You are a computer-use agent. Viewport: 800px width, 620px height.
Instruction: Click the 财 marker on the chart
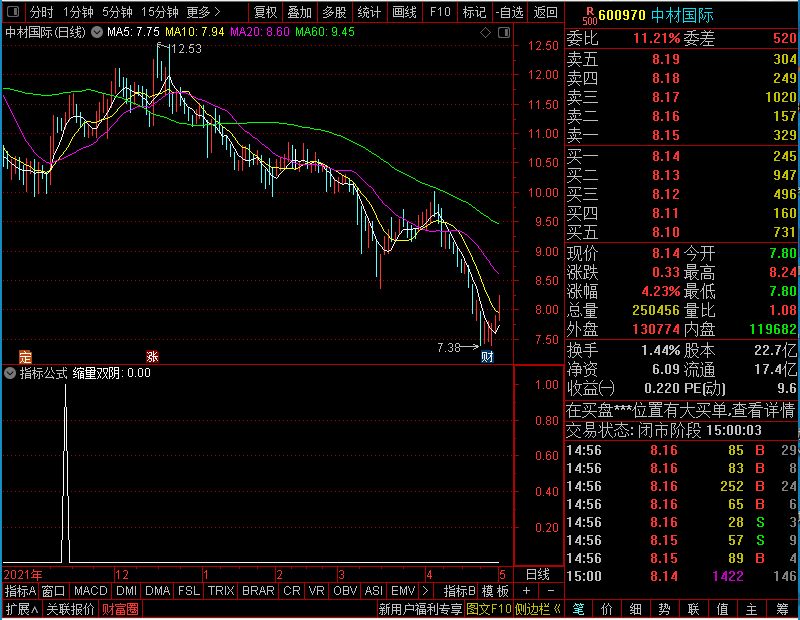pyautogui.click(x=487, y=356)
